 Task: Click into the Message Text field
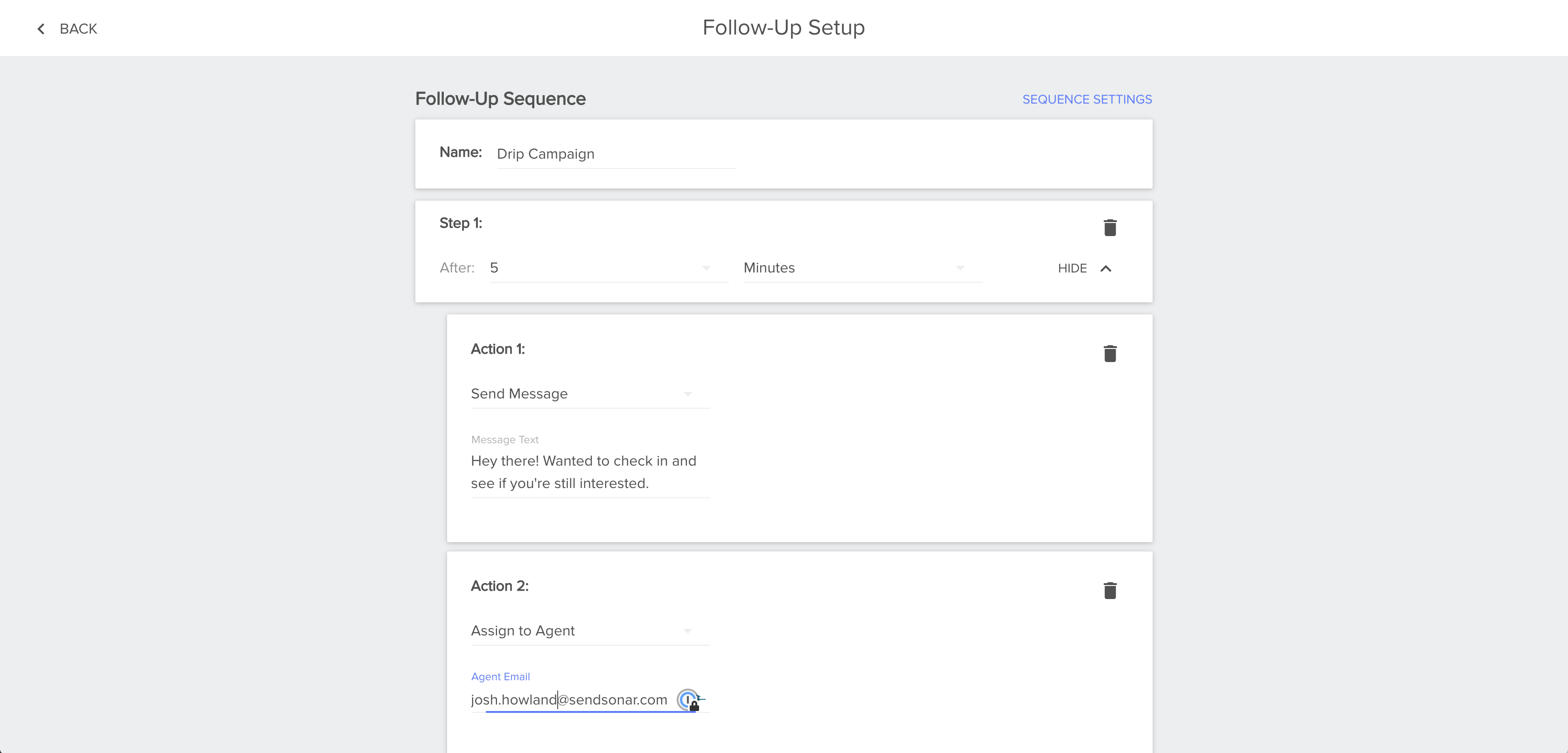pos(589,472)
